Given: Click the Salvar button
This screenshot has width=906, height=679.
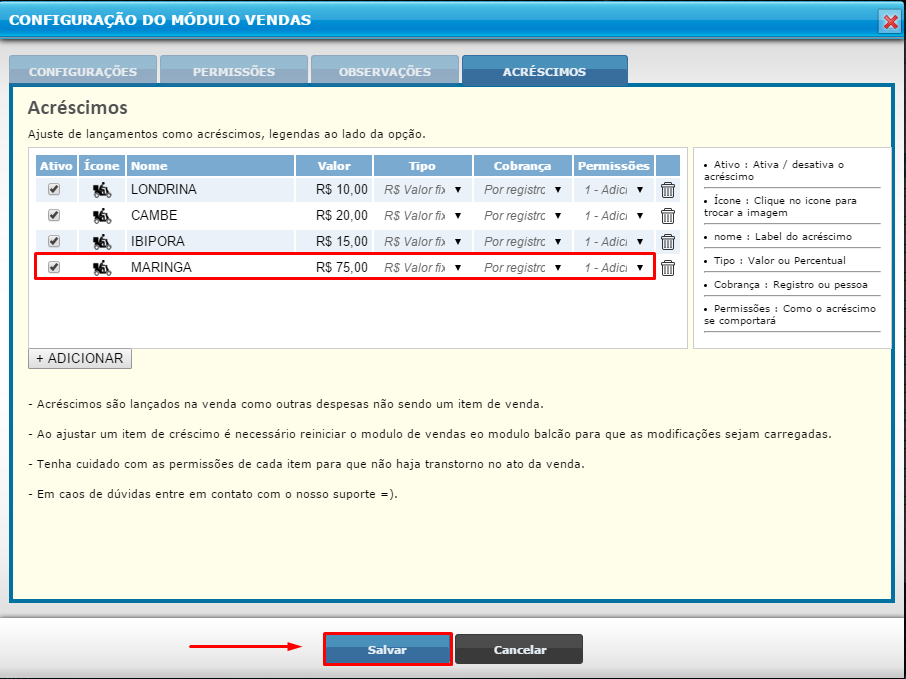Looking at the screenshot, I should tap(387, 650).
